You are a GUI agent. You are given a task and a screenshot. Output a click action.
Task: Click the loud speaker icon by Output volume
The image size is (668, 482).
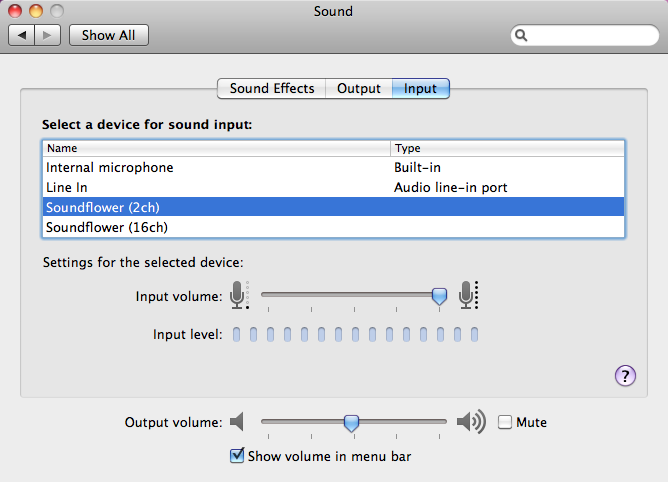pyautogui.click(x=471, y=422)
